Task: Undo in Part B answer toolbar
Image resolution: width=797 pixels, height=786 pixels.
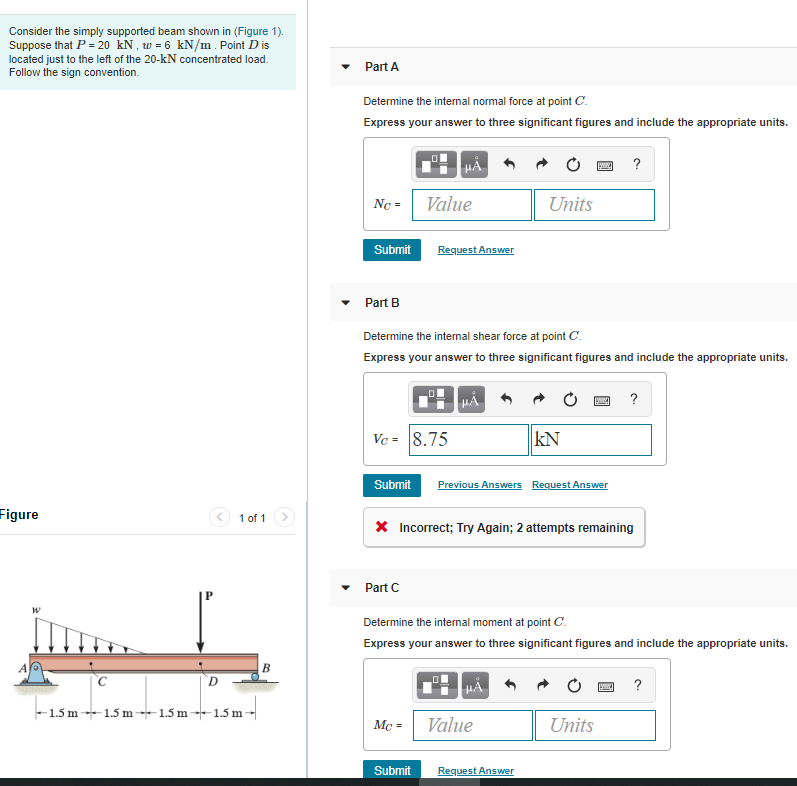Action: coord(506,399)
